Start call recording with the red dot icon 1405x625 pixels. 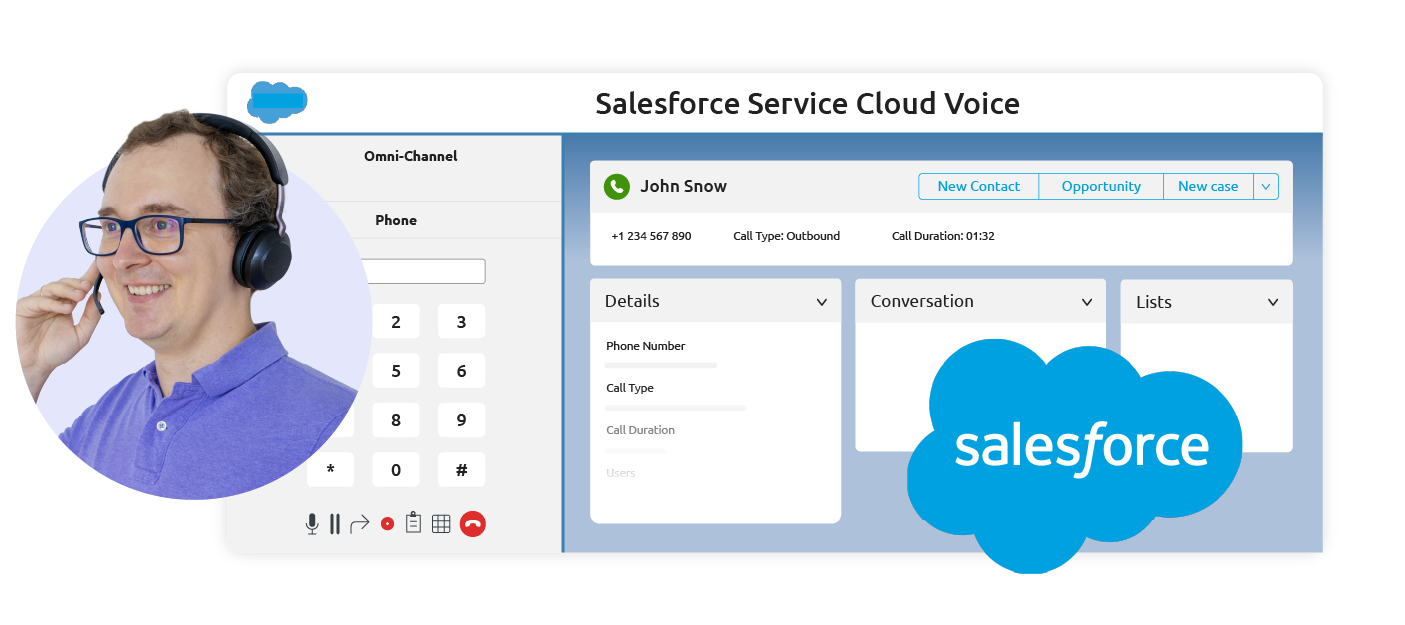tap(386, 522)
